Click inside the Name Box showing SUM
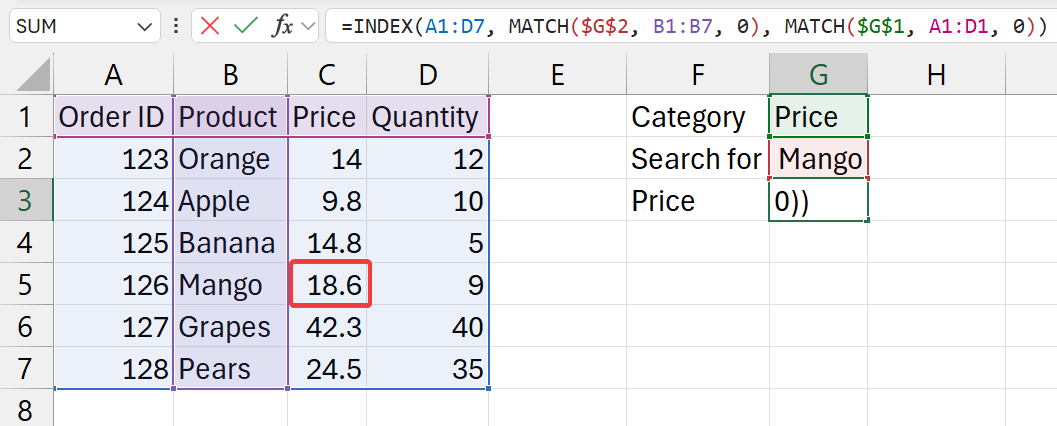Image resolution: width=1057 pixels, height=426 pixels. (70, 26)
